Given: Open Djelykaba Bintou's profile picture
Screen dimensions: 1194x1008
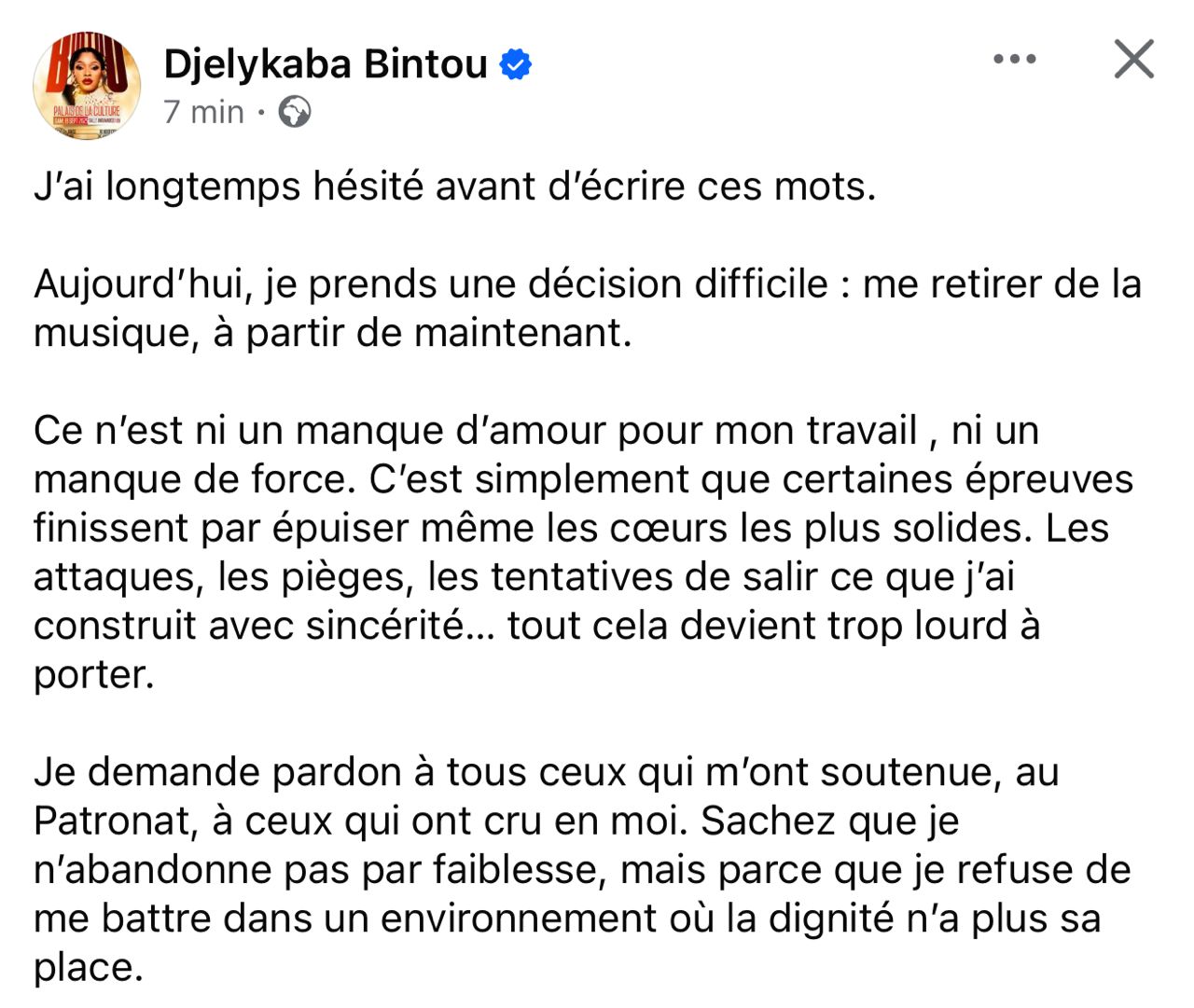Looking at the screenshot, I should pos(87,86).
